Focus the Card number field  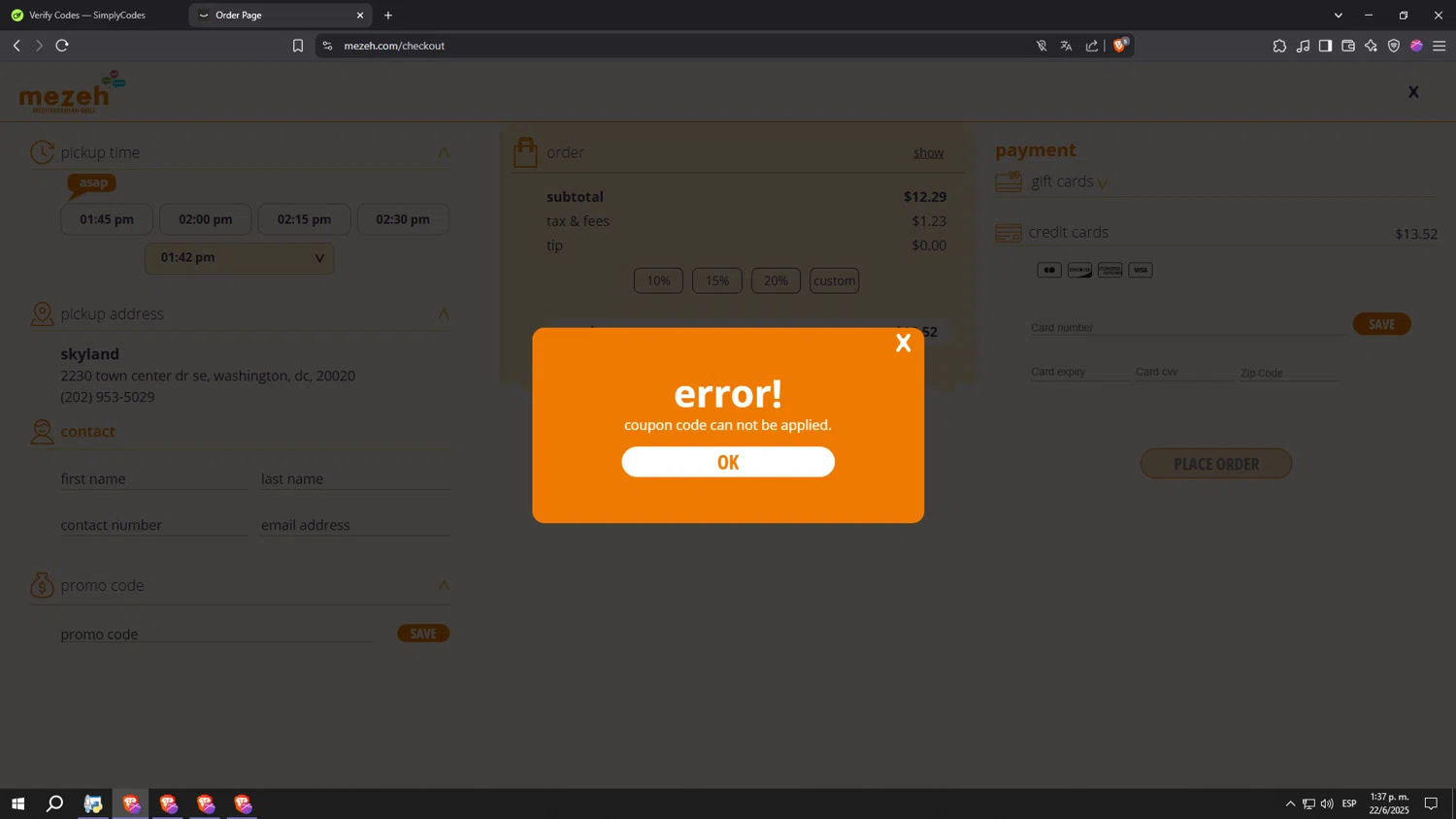click(x=1188, y=327)
